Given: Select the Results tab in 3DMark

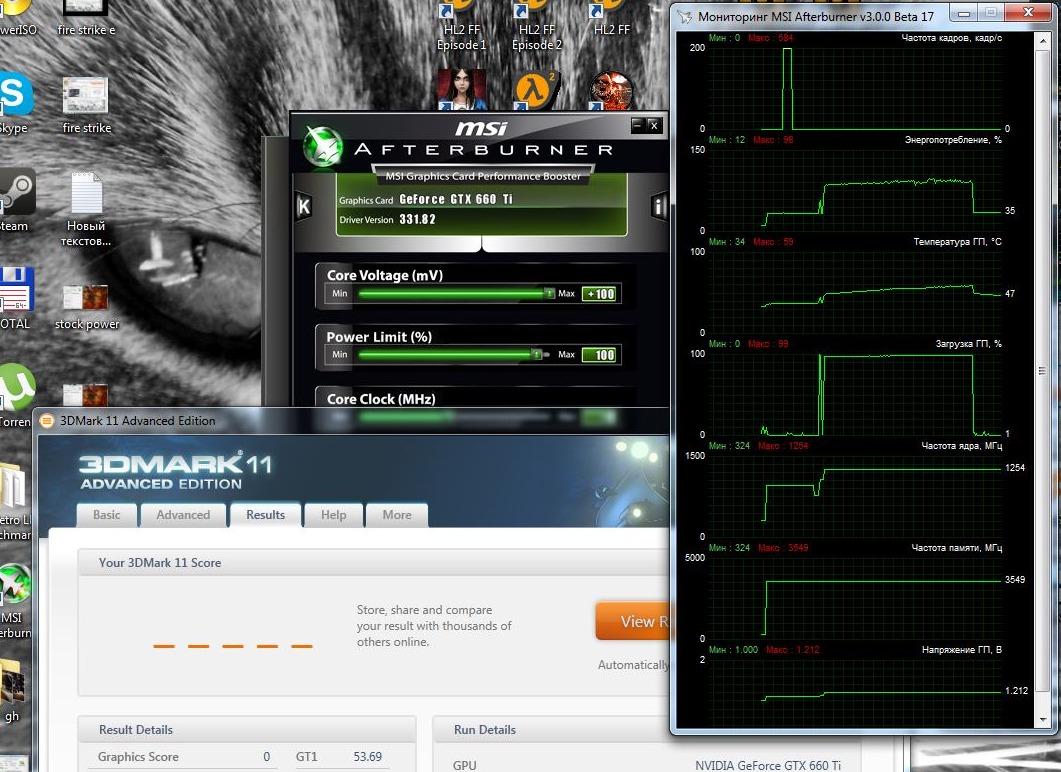Looking at the screenshot, I should click(x=265, y=515).
